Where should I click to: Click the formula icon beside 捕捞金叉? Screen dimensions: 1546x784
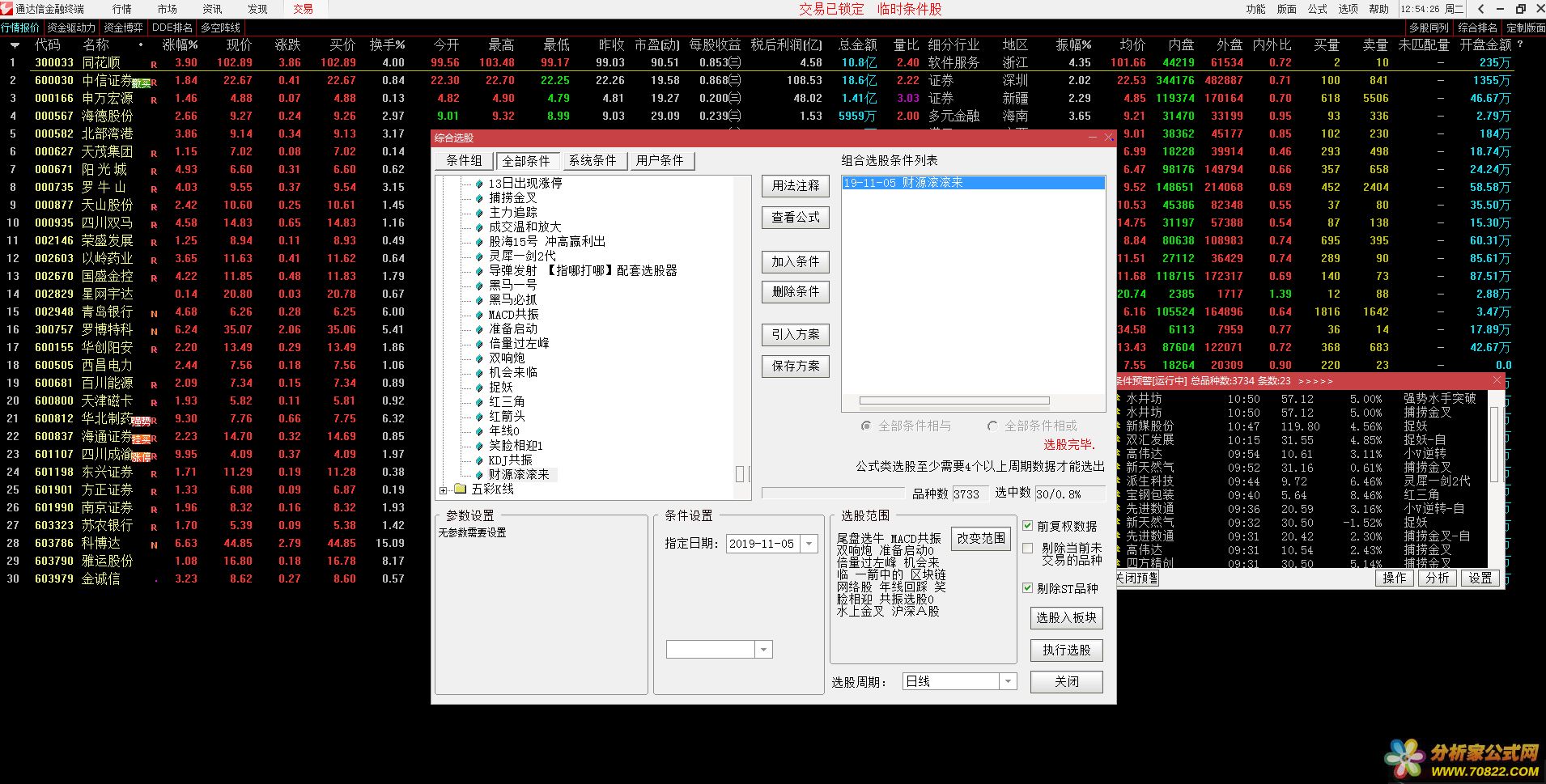[x=479, y=198]
